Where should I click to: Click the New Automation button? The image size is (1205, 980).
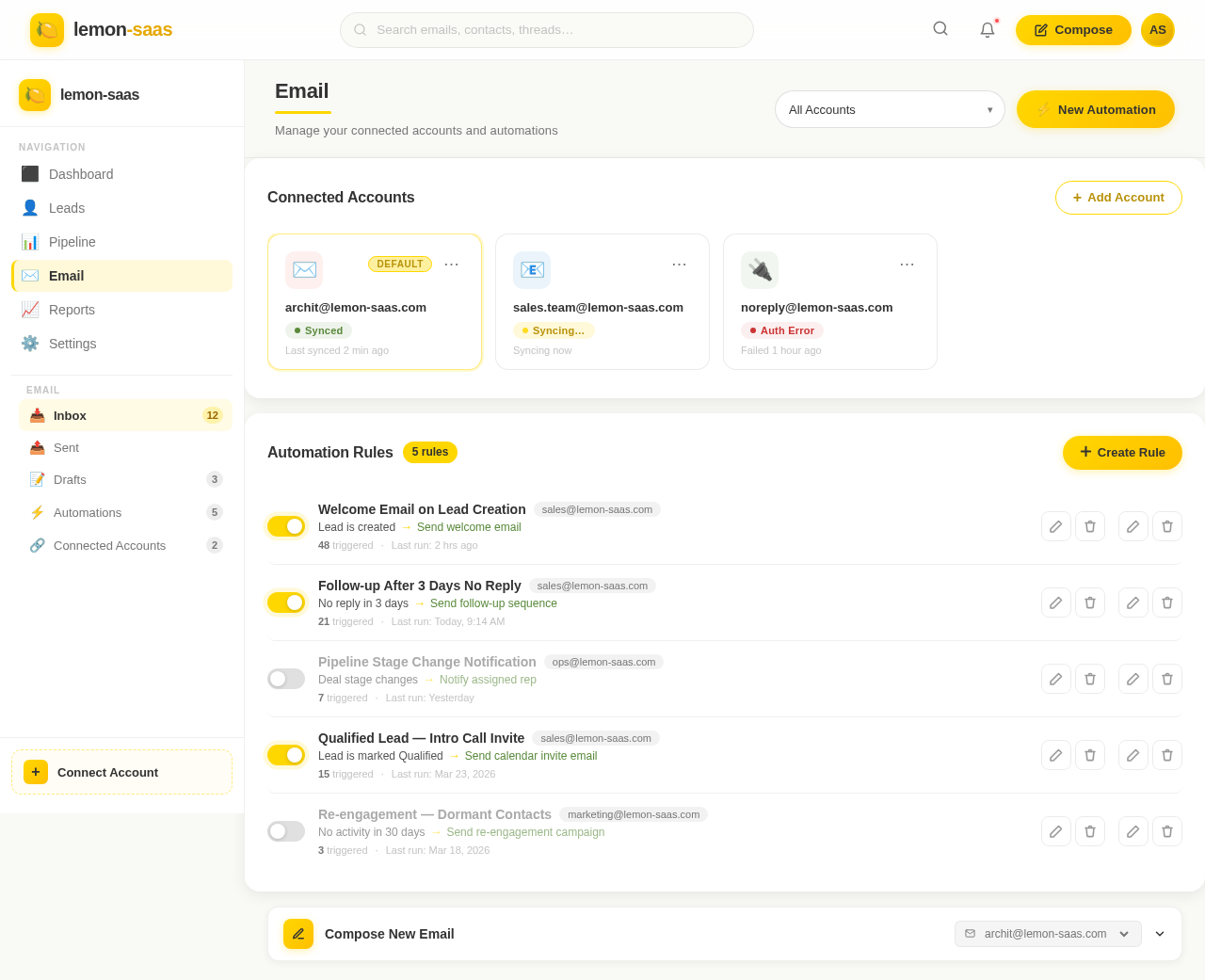coord(1095,109)
